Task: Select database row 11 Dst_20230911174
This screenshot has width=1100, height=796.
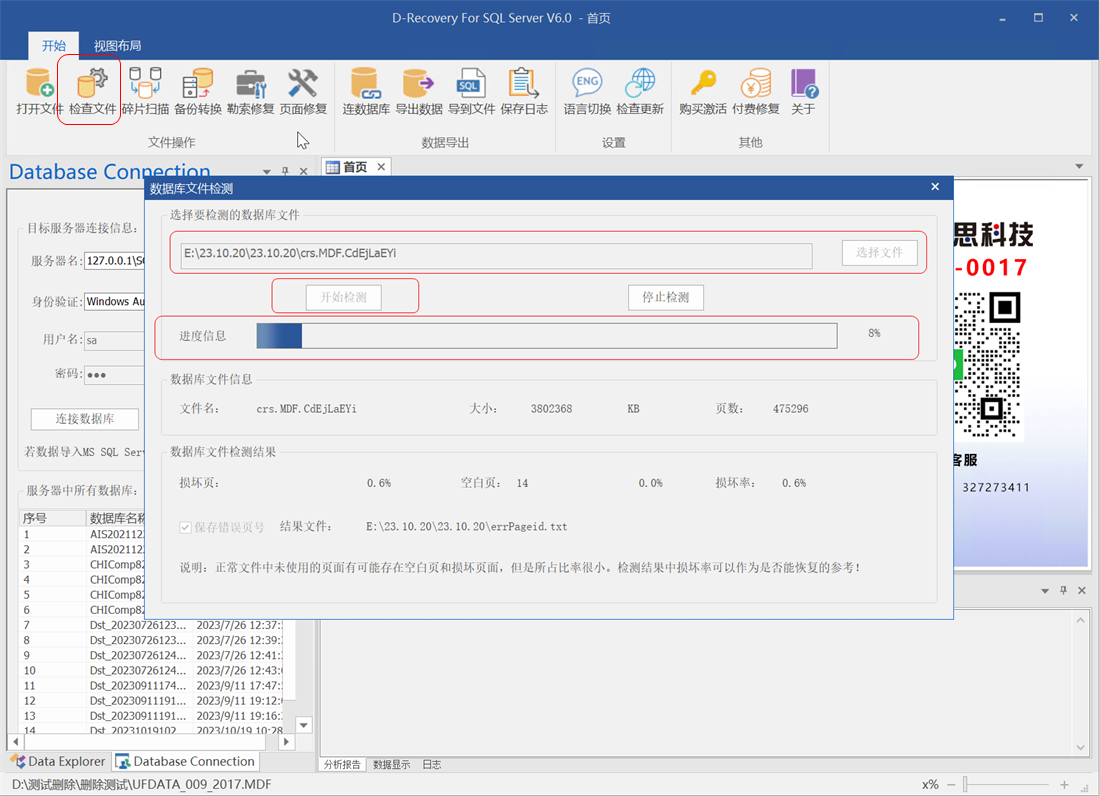Action: pos(150,685)
